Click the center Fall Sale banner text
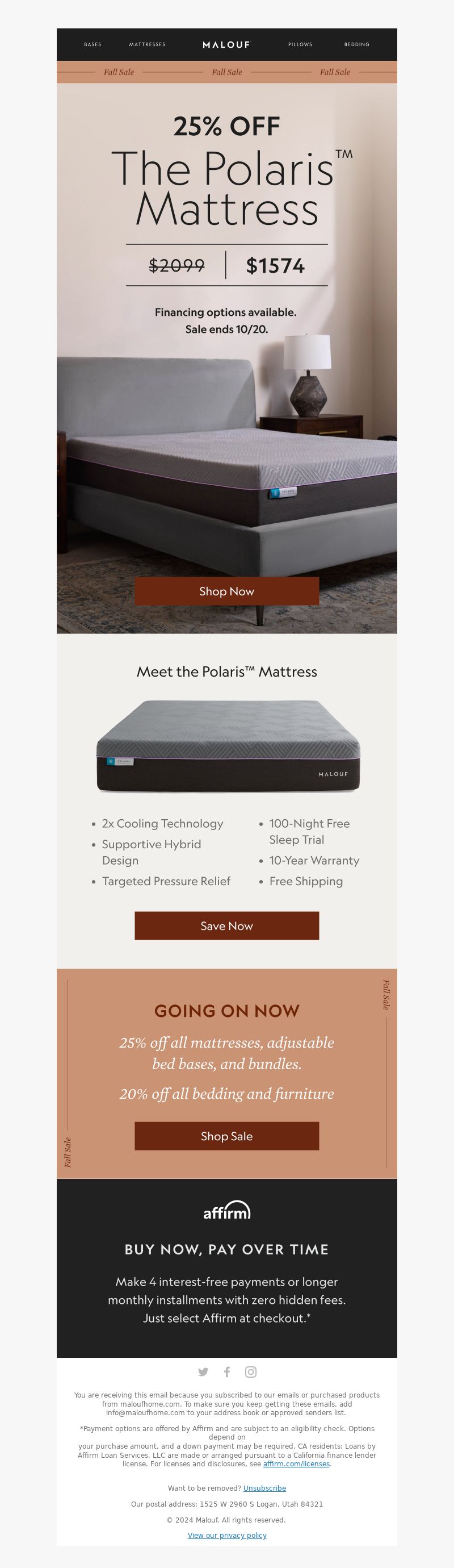 click(226, 72)
